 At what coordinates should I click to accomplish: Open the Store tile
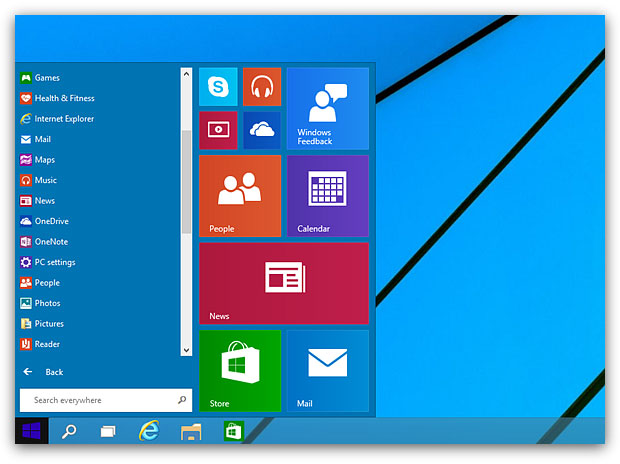(x=240, y=371)
